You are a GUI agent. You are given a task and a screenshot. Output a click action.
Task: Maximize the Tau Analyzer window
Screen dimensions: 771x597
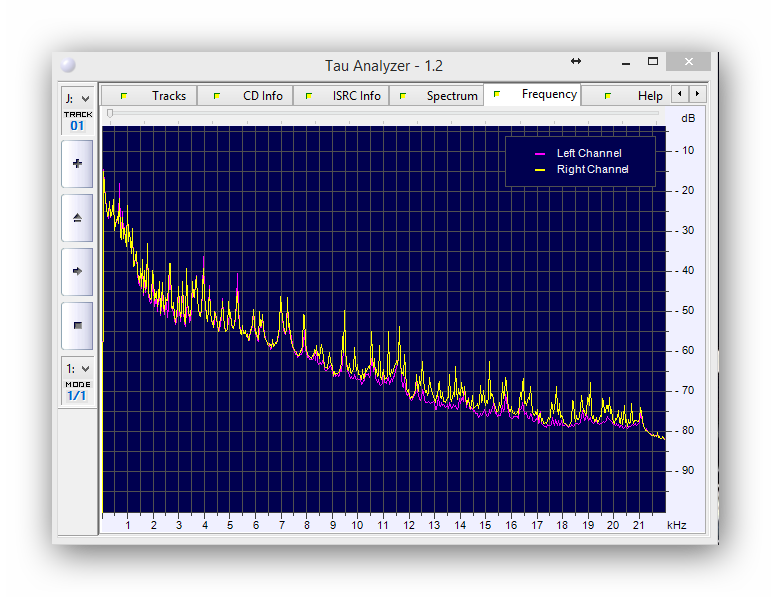pyautogui.click(x=652, y=61)
